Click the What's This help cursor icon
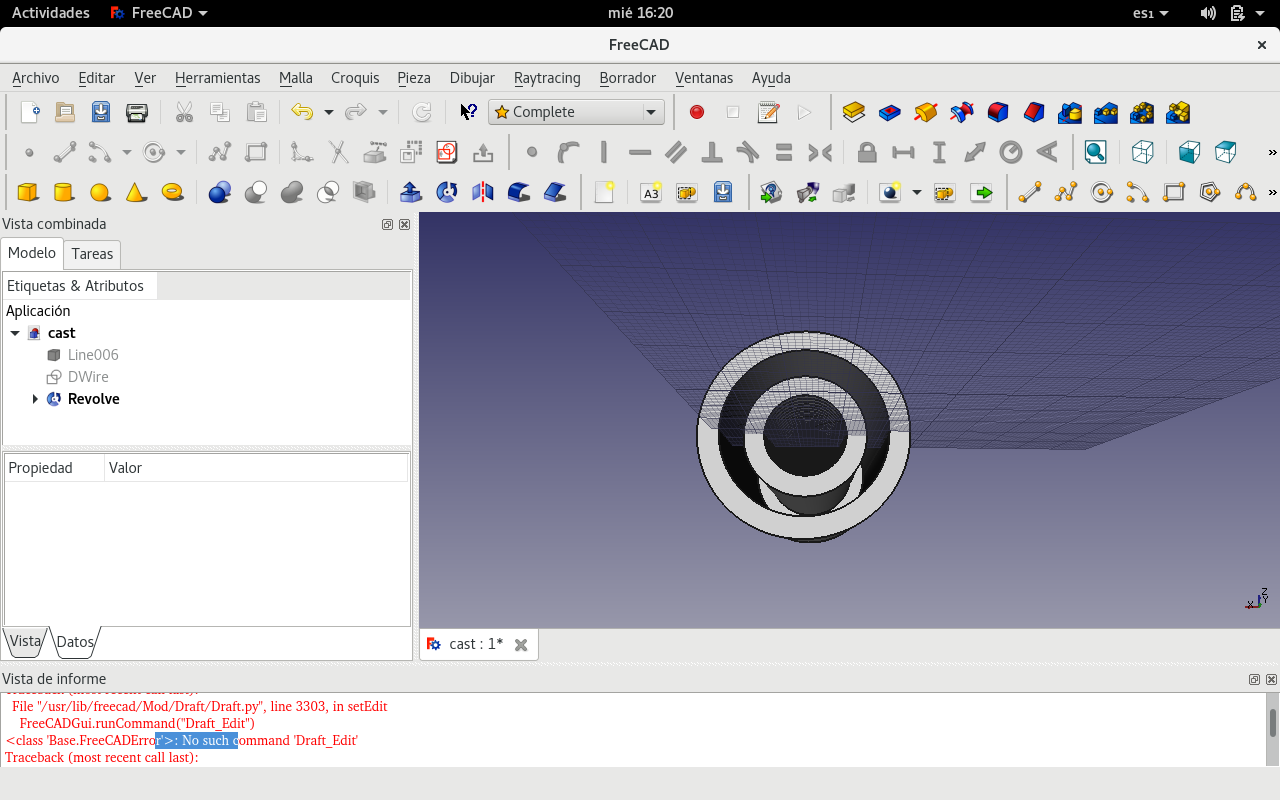 [468, 112]
